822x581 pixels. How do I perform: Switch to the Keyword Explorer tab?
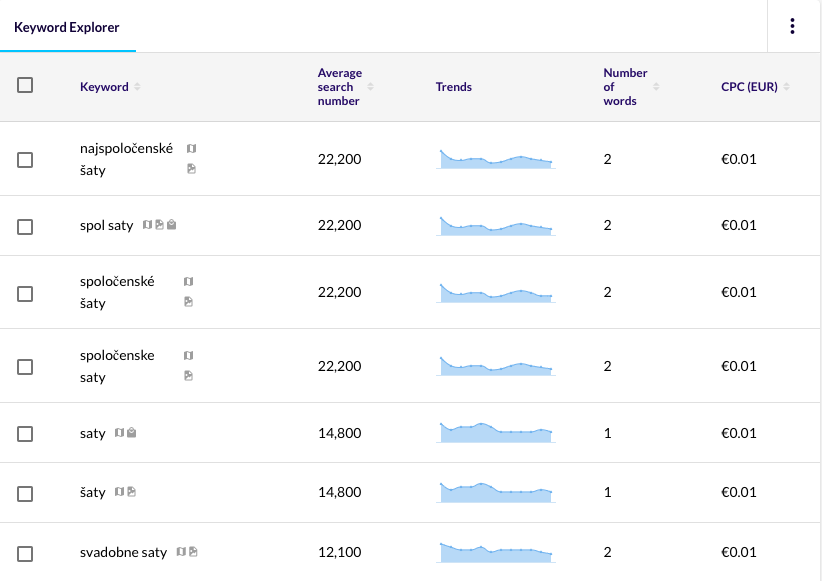67,27
